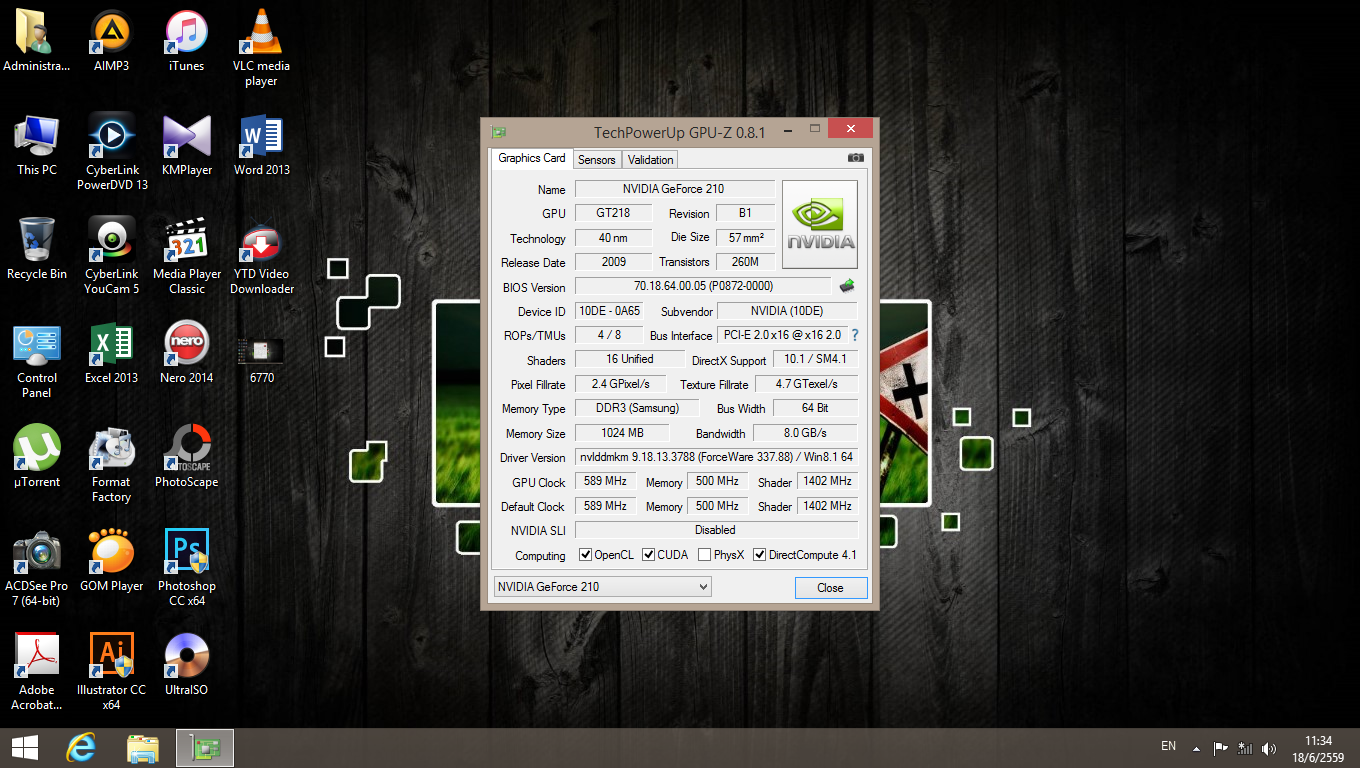Open the volume speaker tray icon
The width and height of the screenshot is (1360, 768).
1270,748
